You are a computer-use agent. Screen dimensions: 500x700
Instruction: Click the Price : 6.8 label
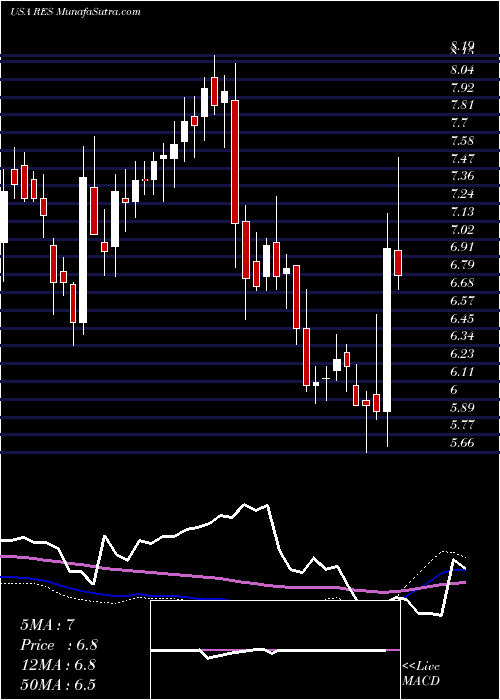tap(59, 645)
